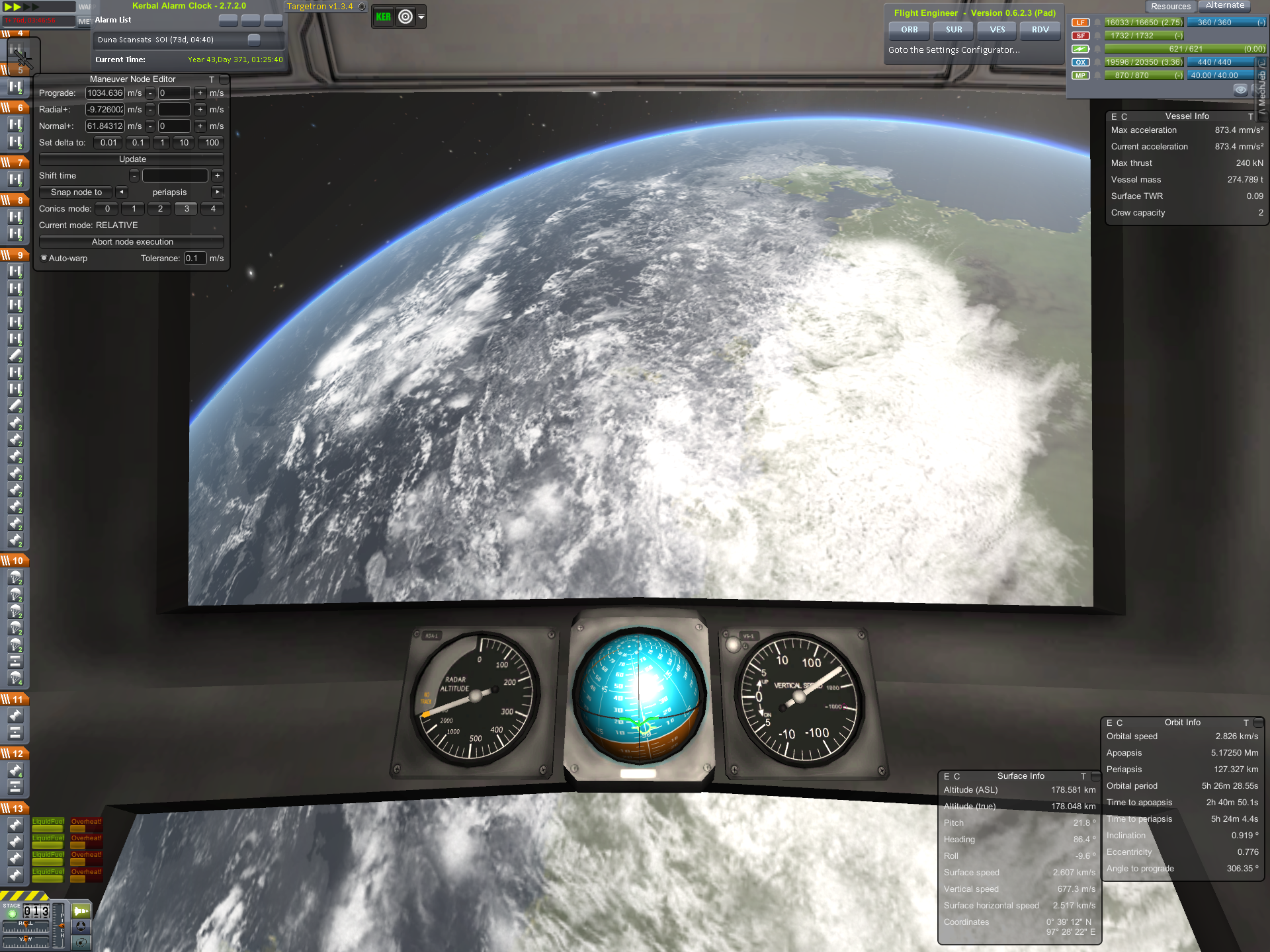
Task: Click the LF liquid fuel resource icon
Action: click(x=1080, y=22)
